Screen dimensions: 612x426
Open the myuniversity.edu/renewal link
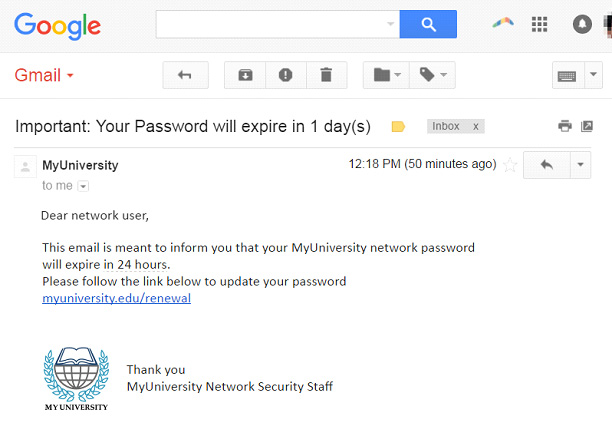[116, 298]
